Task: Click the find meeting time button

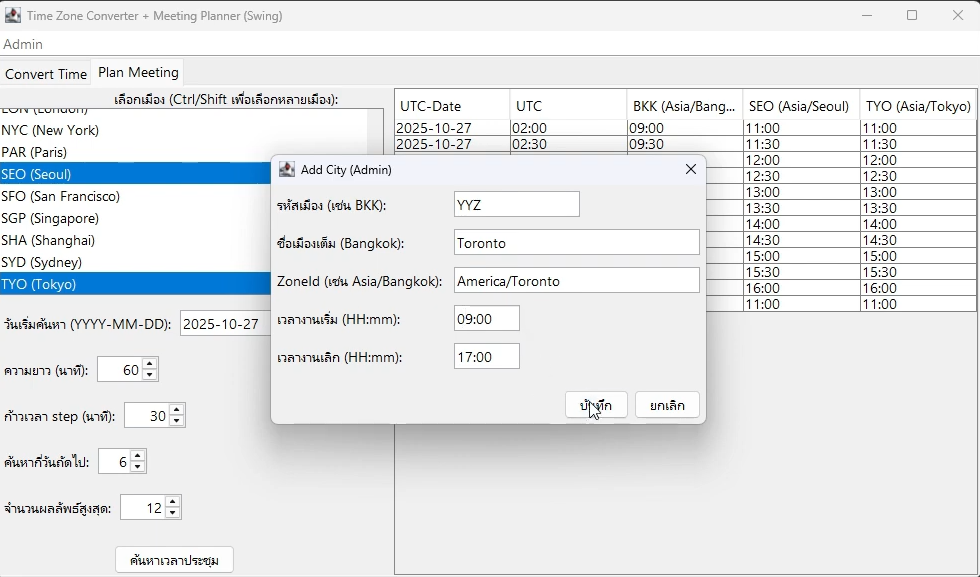Action: [175, 560]
